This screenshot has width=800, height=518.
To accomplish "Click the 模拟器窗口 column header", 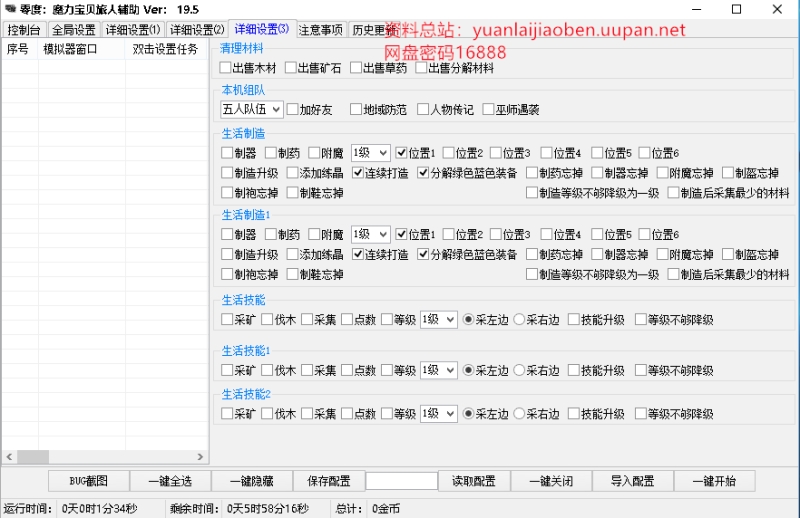I will 82,49.
